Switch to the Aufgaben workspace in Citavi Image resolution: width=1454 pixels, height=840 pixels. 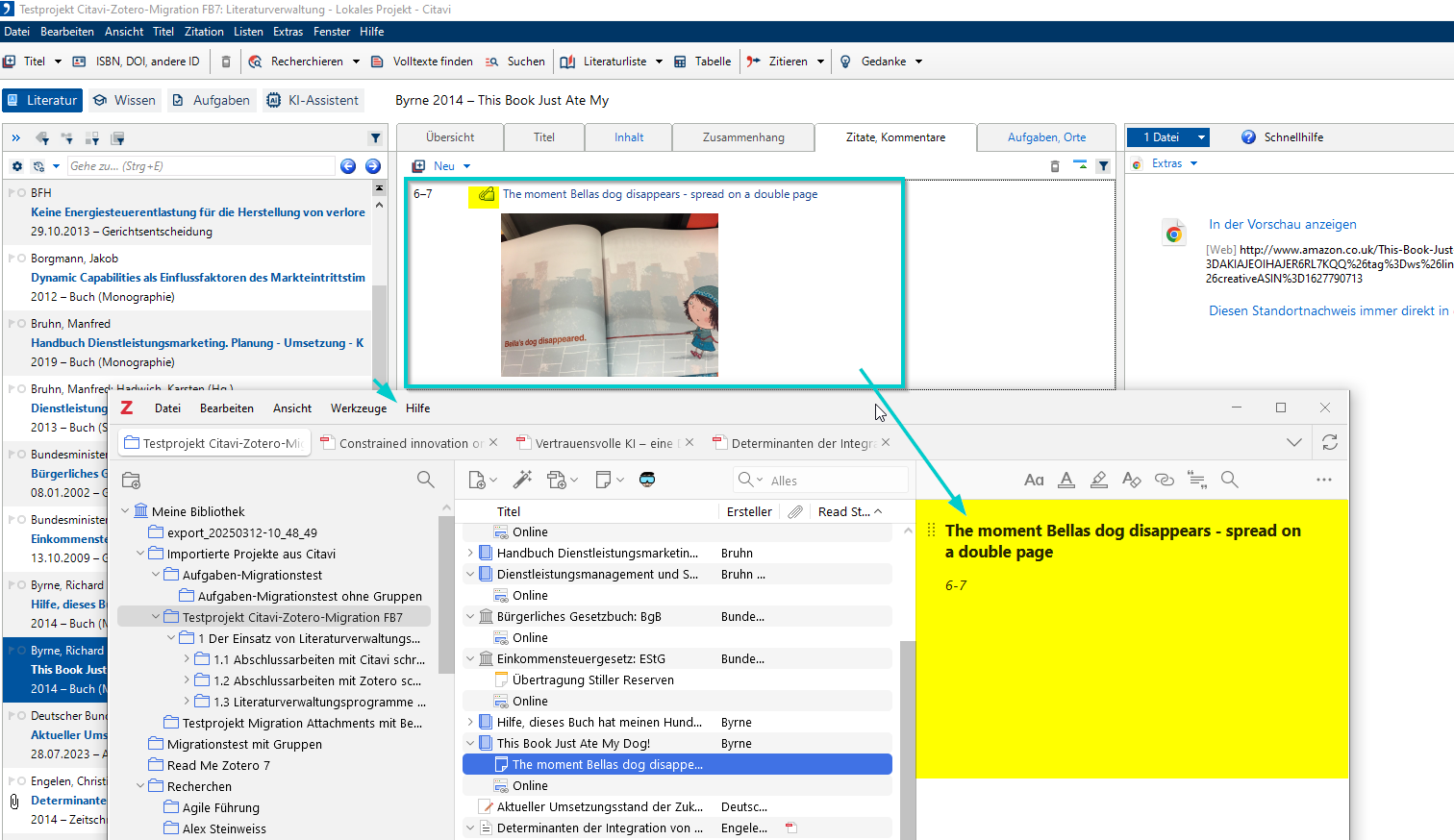(x=211, y=100)
